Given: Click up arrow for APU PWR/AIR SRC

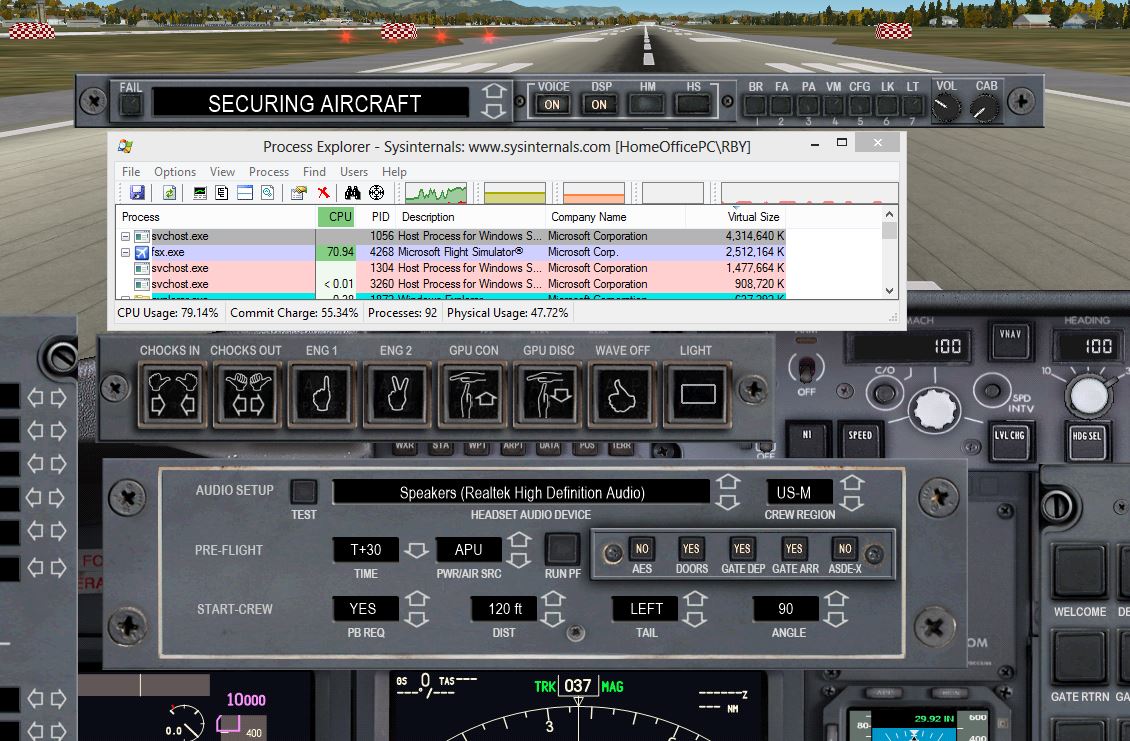Looking at the screenshot, I should coord(519,540).
